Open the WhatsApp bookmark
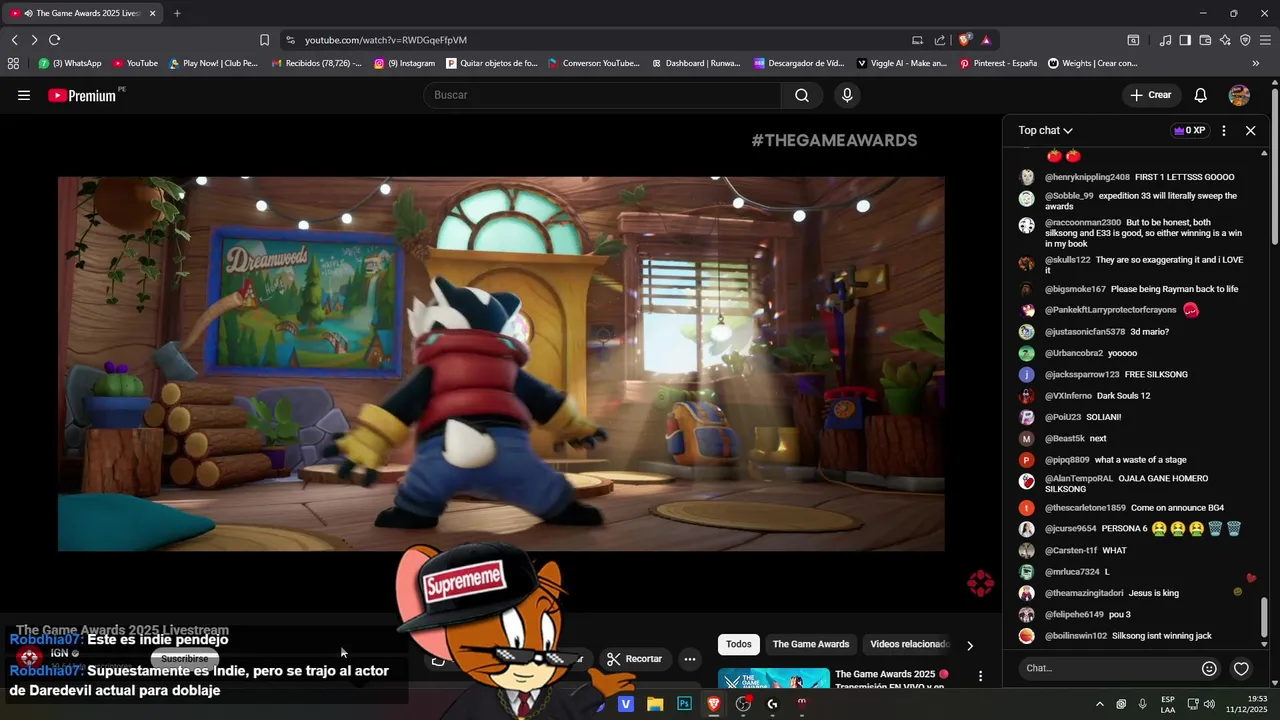 point(70,63)
